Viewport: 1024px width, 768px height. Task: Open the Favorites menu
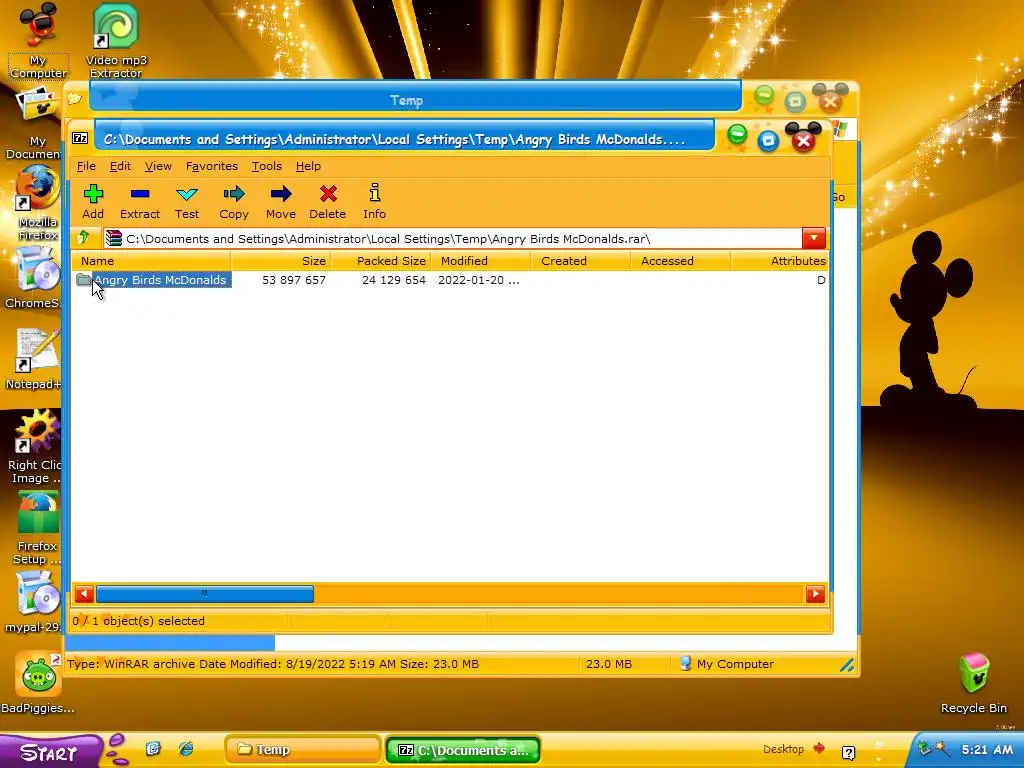click(x=212, y=166)
